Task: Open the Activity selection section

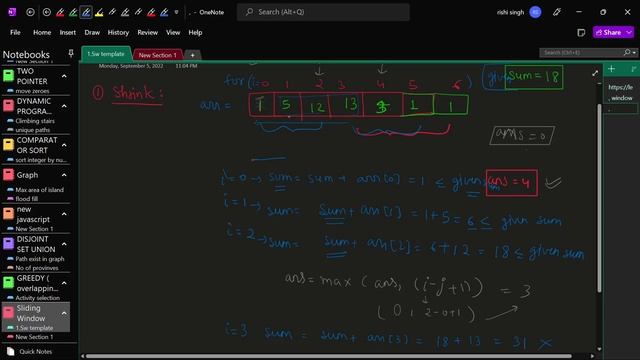Action: click(37, 298)
